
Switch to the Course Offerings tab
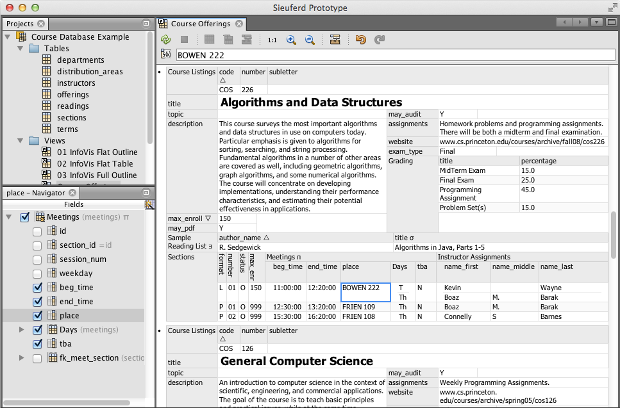point(200,23)
